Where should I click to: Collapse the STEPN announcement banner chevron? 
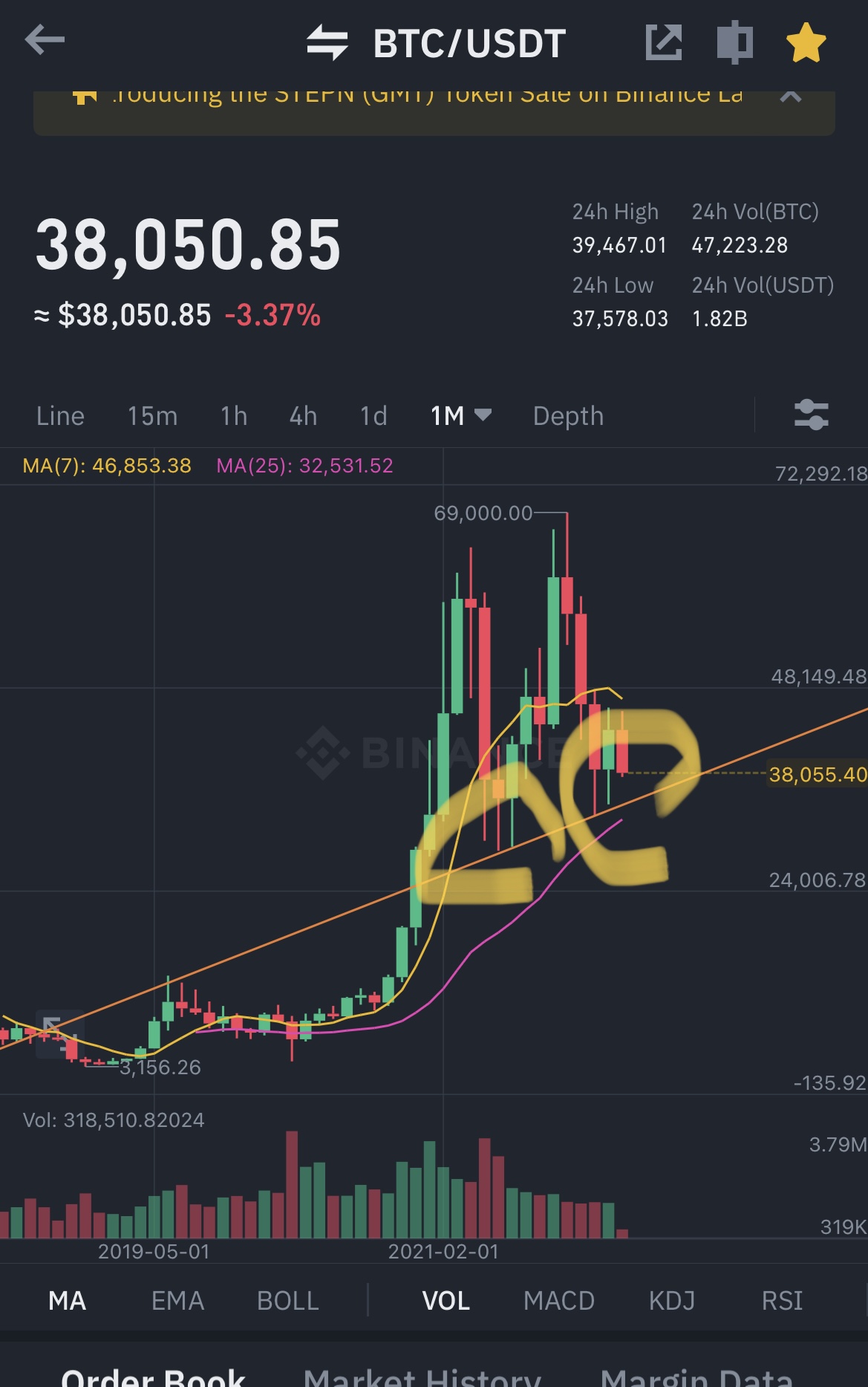click(x=791, y=97)
